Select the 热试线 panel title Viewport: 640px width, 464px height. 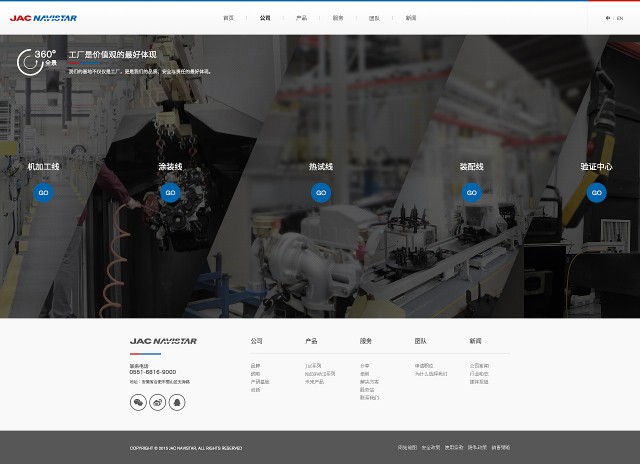[321, 167]
